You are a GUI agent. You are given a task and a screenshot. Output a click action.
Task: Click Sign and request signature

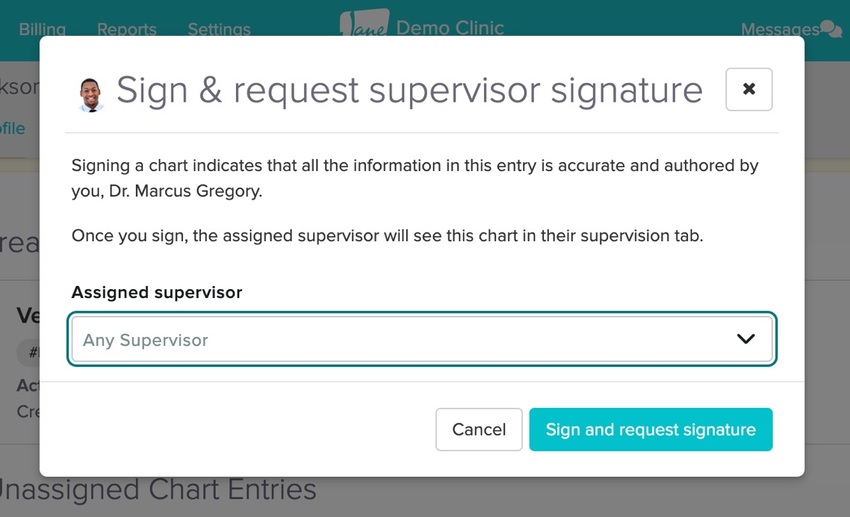(650, 429)
